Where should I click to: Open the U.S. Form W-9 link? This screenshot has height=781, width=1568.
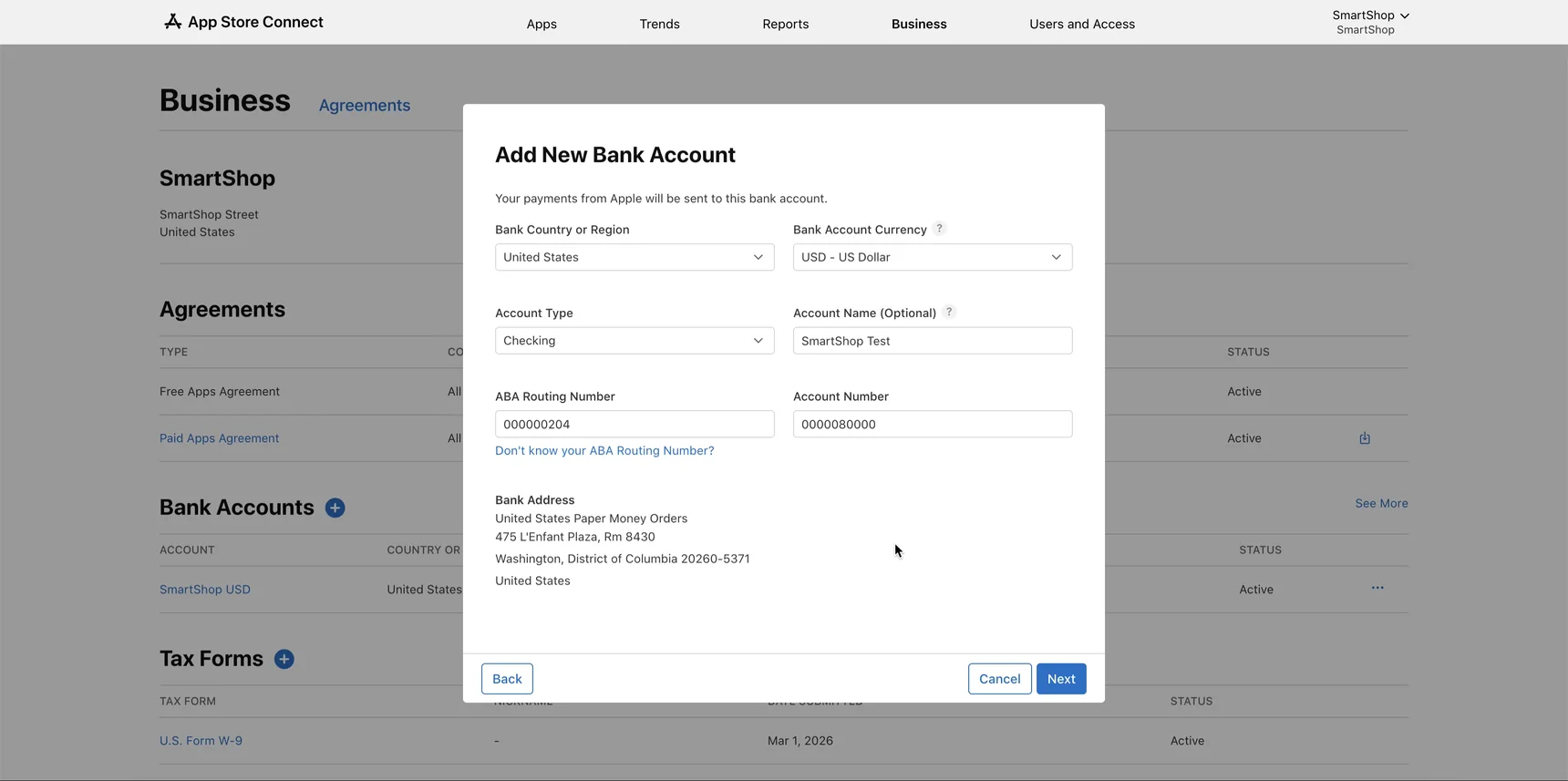201,741
